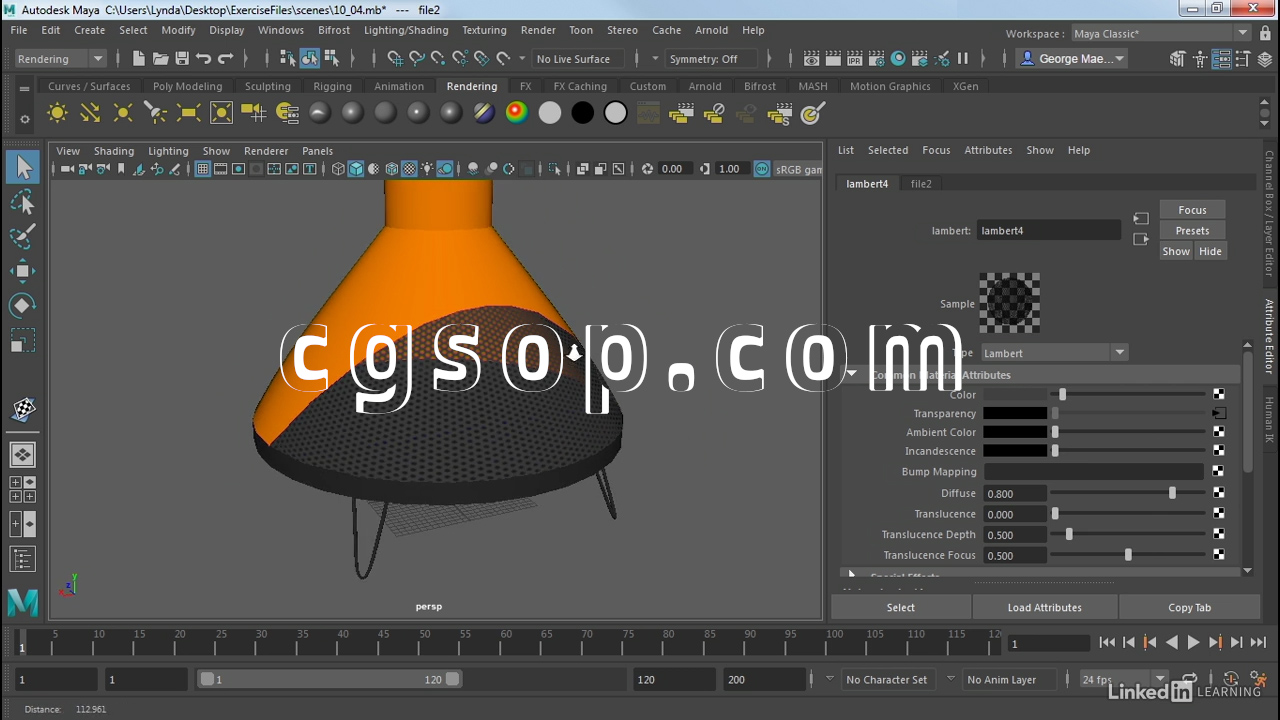This screenshot has height=720, width=1280.
Task: Pick the solid black material ball shelf icon
Action: pos(583,113)
